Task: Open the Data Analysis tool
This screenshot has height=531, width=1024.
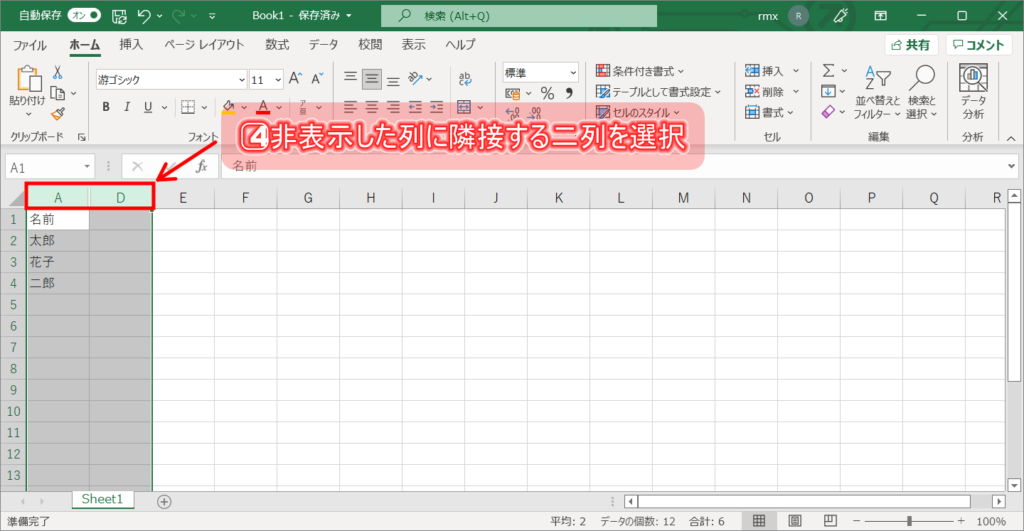Action: click(x=973, y=92)
